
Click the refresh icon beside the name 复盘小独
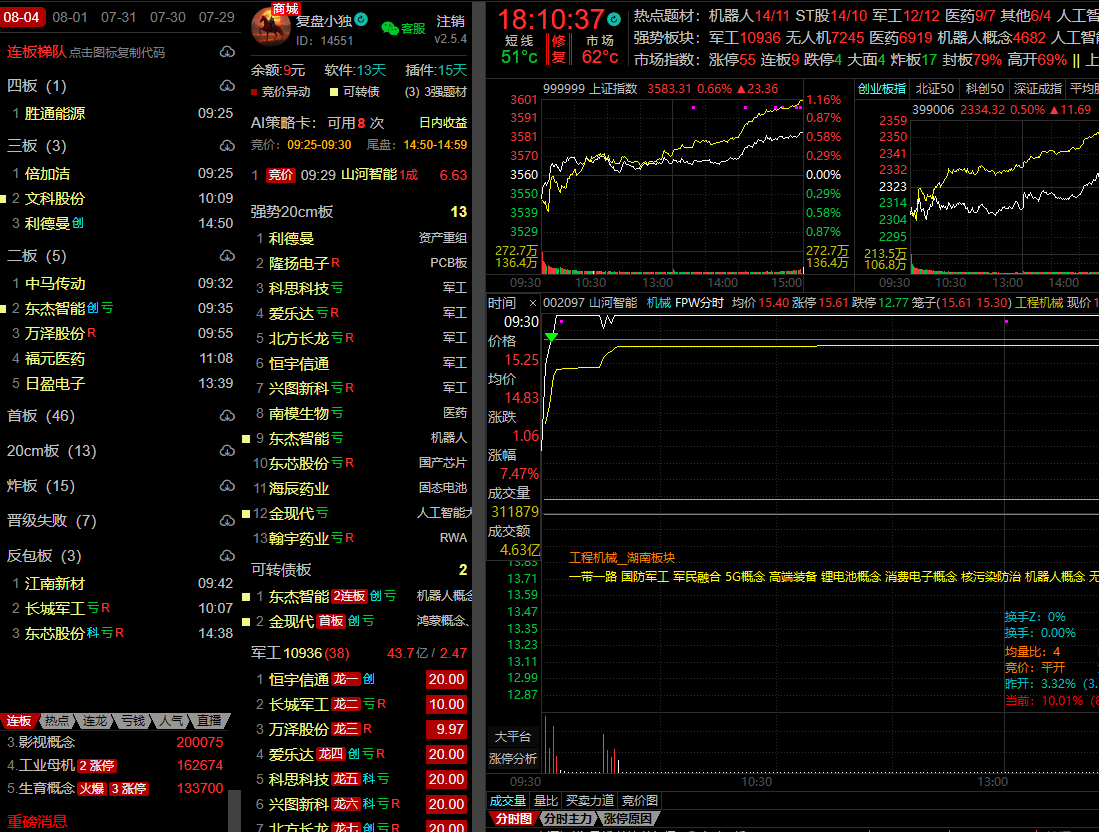point(361,20)
